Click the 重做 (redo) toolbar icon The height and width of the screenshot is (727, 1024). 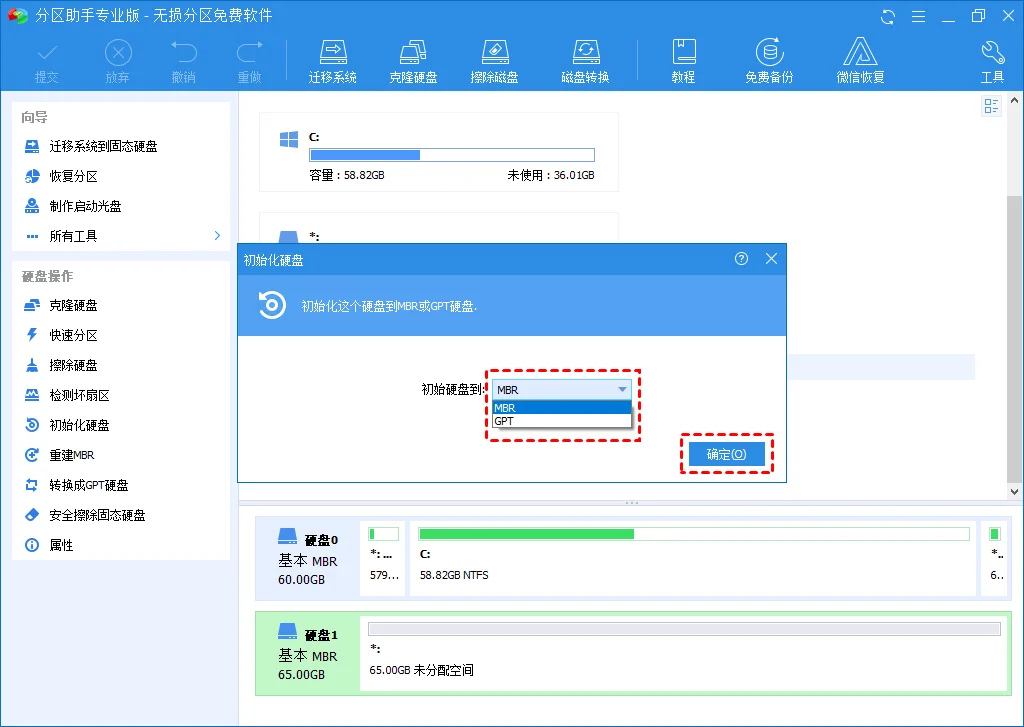(249, 62)
